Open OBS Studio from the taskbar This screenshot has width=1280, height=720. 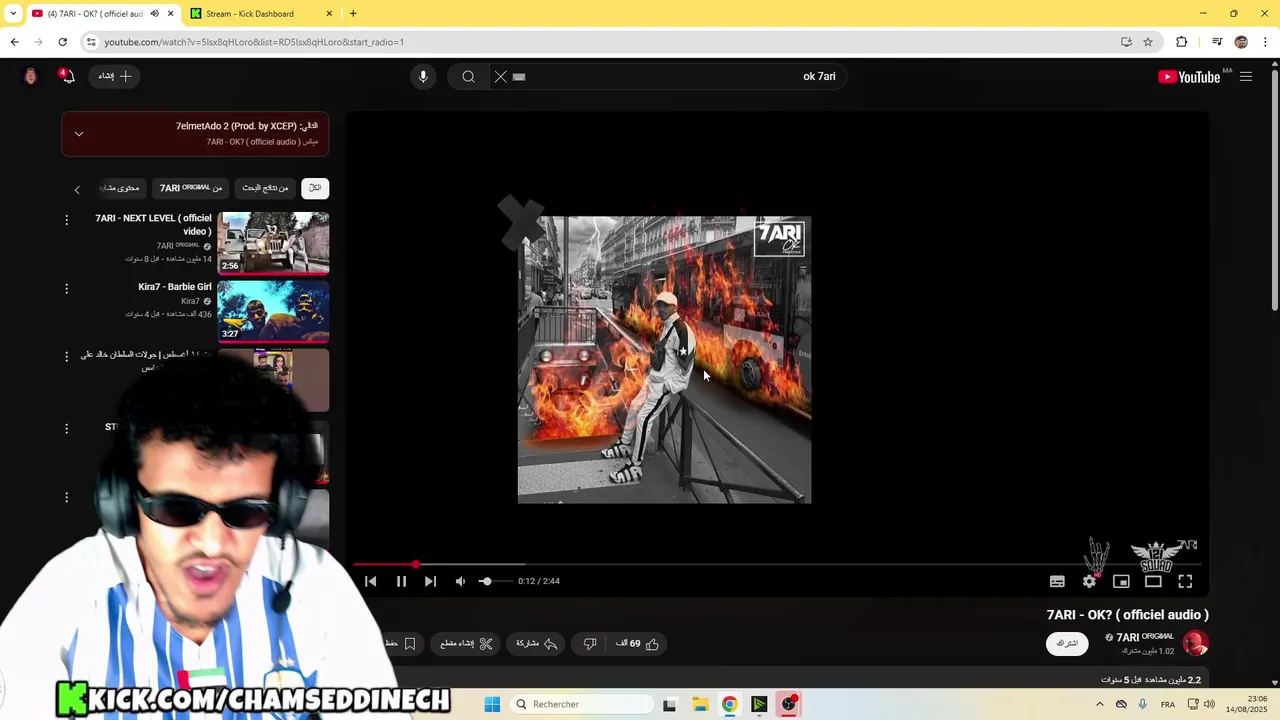789,704
